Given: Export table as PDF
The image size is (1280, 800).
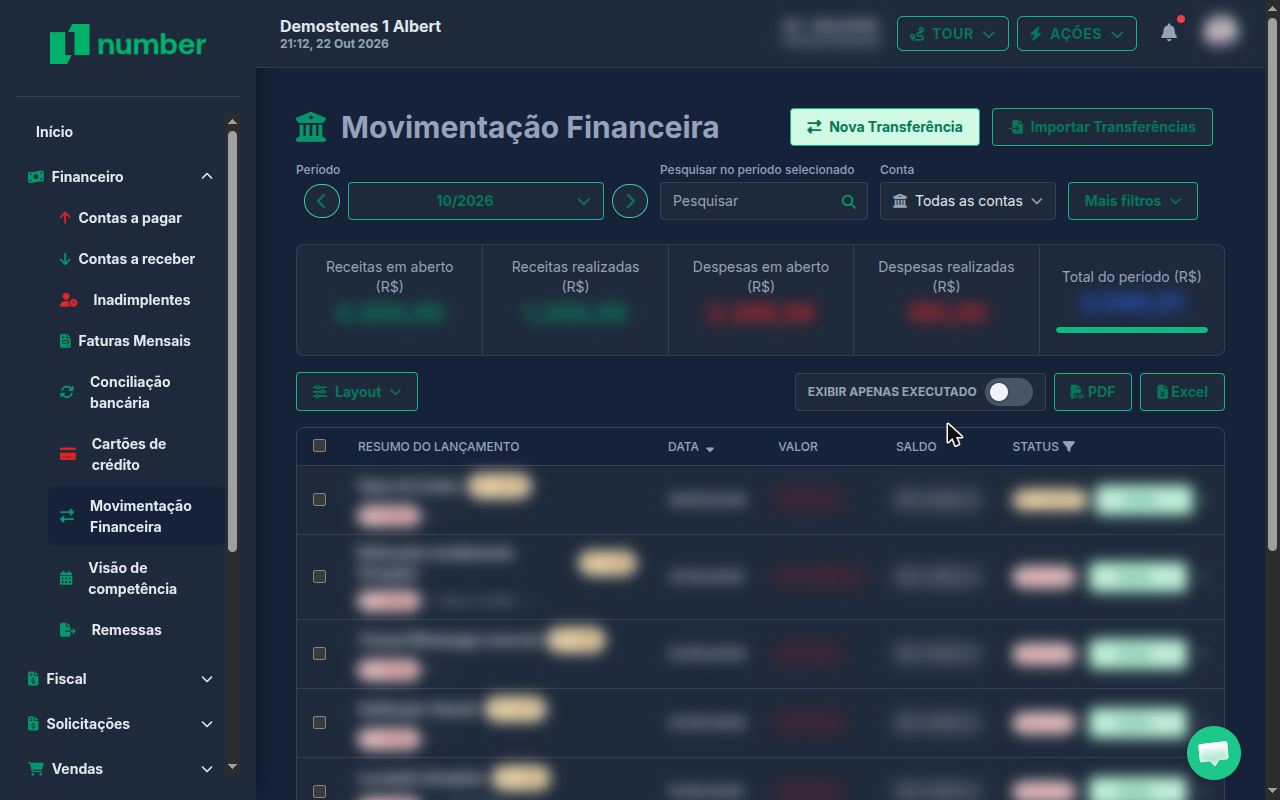Looking at the screenshot, I should (x=1093, y=392).
